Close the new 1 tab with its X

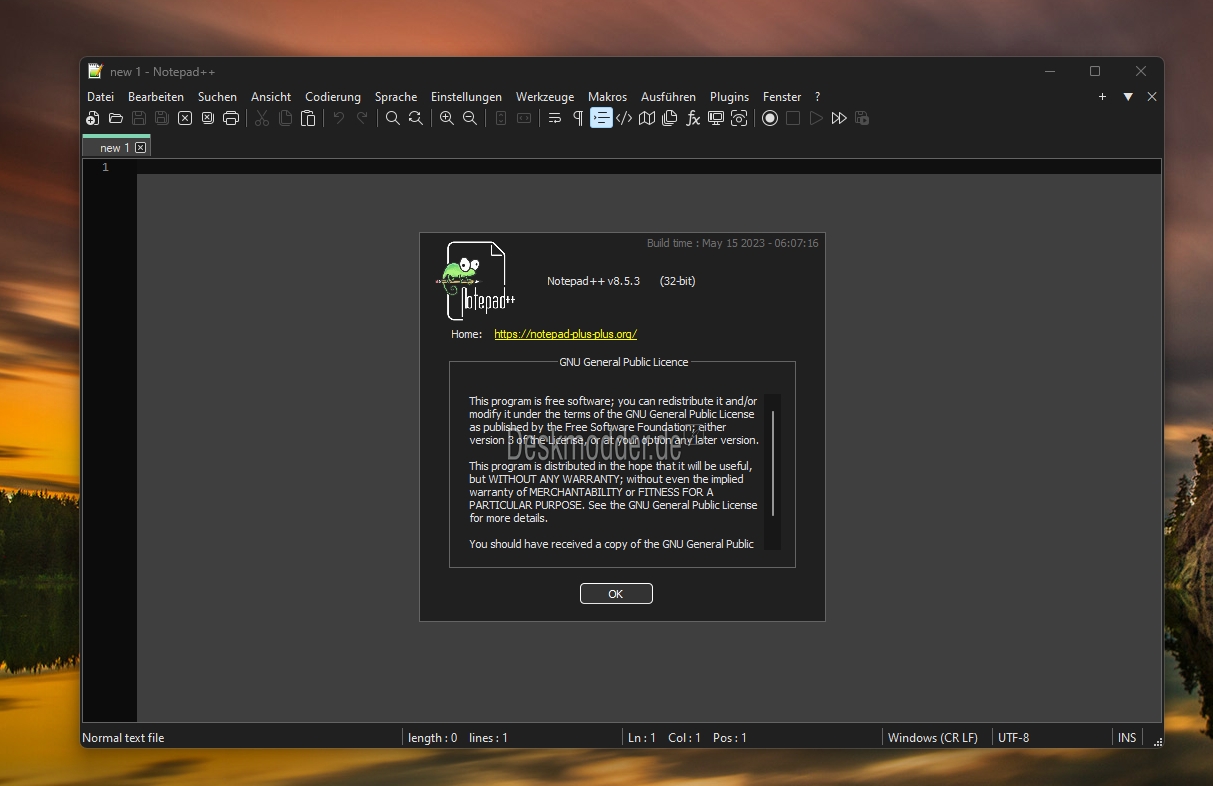pyautogui.click(x=141, y=148)
